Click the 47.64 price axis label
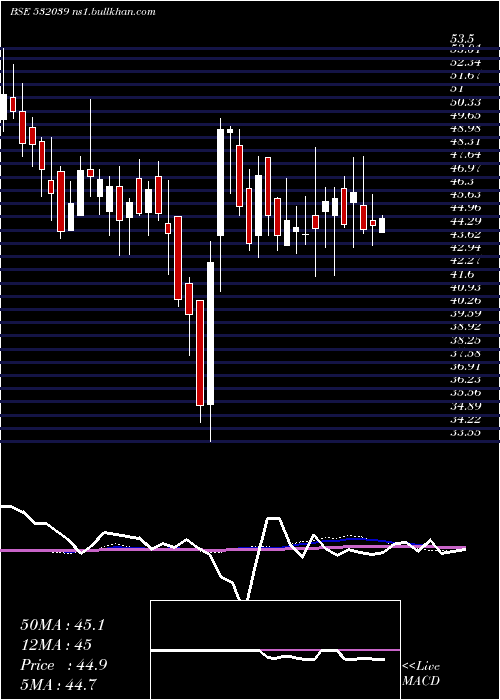The height and width of the screenshot is (700, 500). [x=466, y=155]
